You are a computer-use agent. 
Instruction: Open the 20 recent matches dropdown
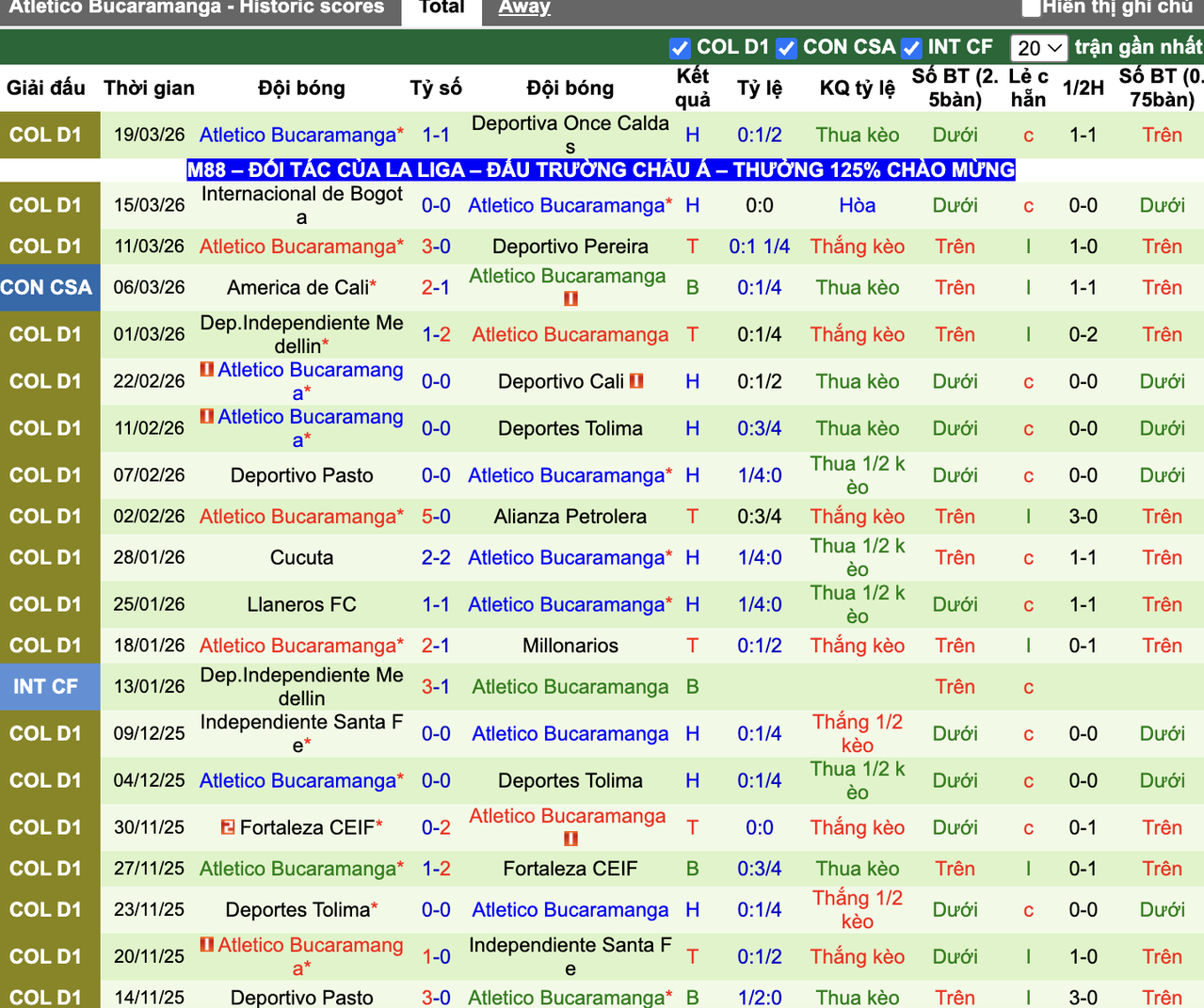[x=1038, y=48]
